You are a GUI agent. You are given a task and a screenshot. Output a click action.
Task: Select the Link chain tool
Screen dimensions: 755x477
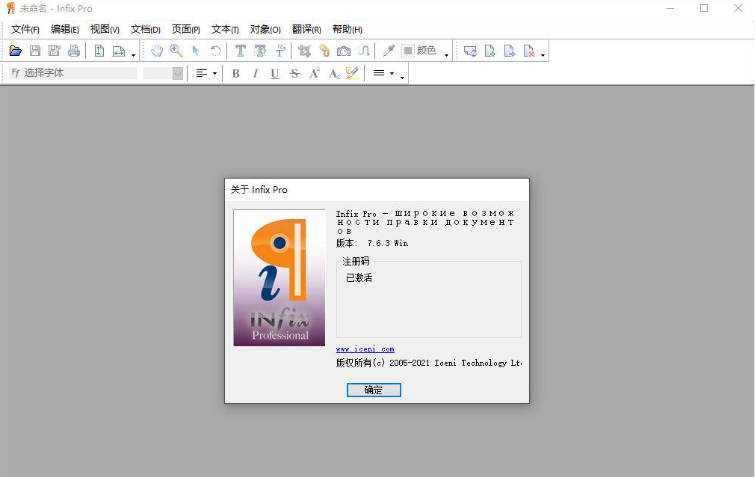(x=324, y=51)
